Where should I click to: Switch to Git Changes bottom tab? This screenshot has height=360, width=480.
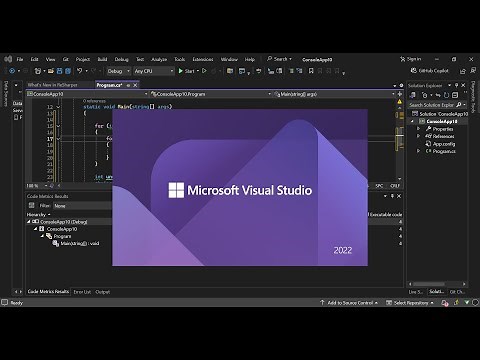(457, 292)
